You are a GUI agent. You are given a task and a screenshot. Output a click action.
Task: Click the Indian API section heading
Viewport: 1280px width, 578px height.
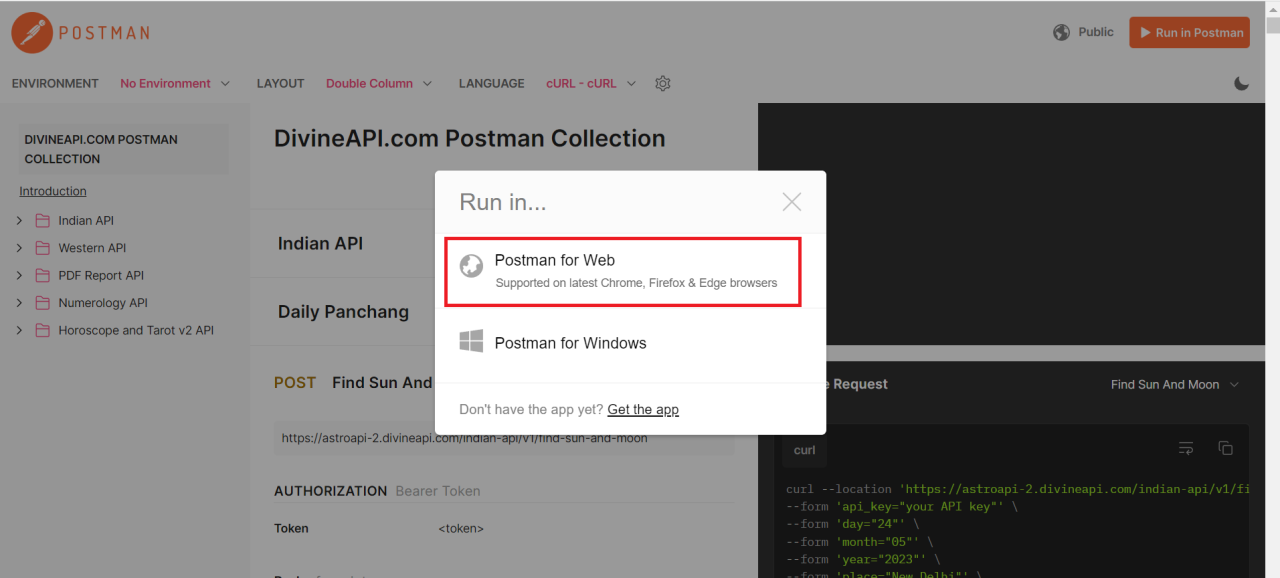320,243
